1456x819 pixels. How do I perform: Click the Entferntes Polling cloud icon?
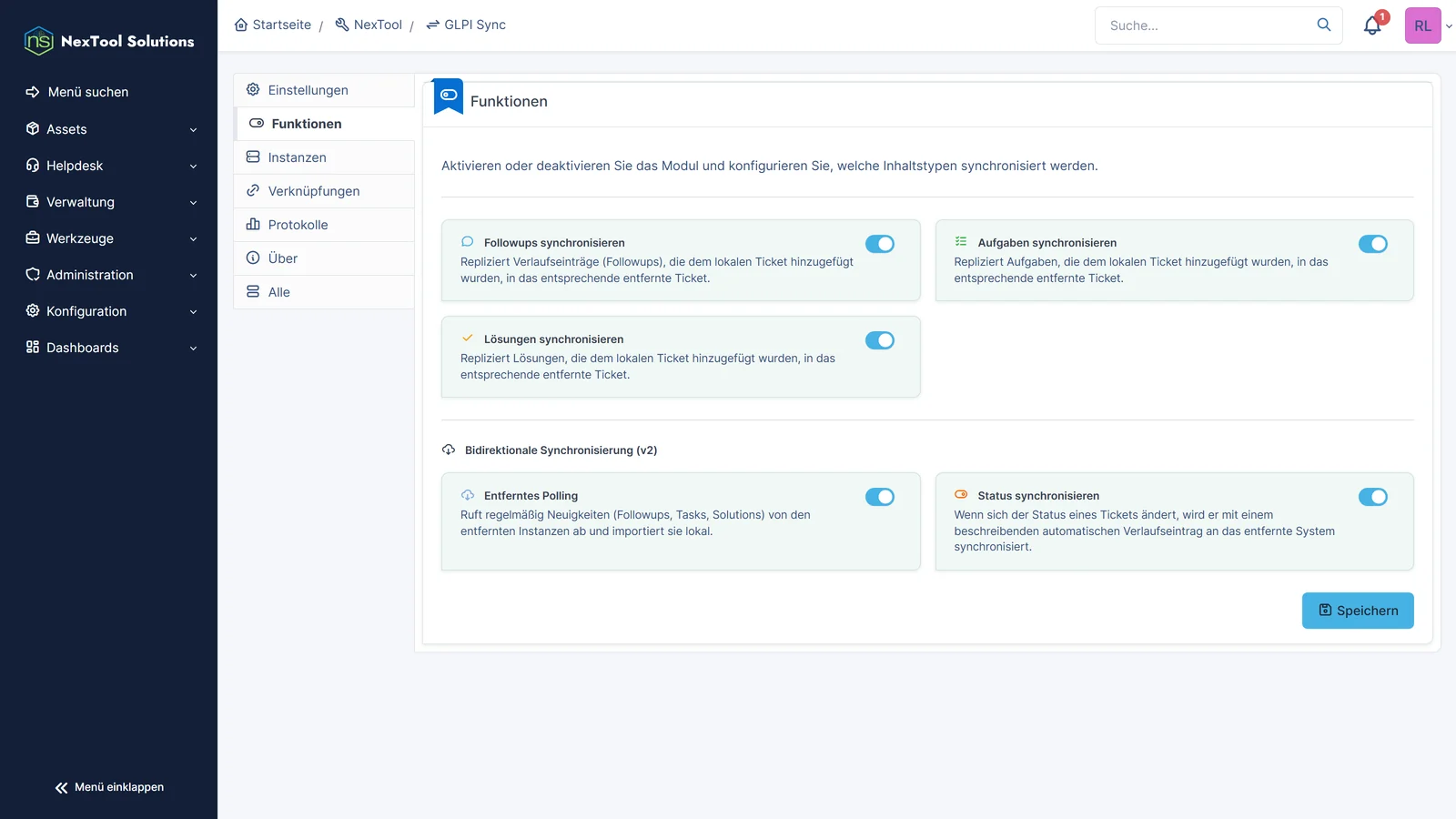pos(468,495)
